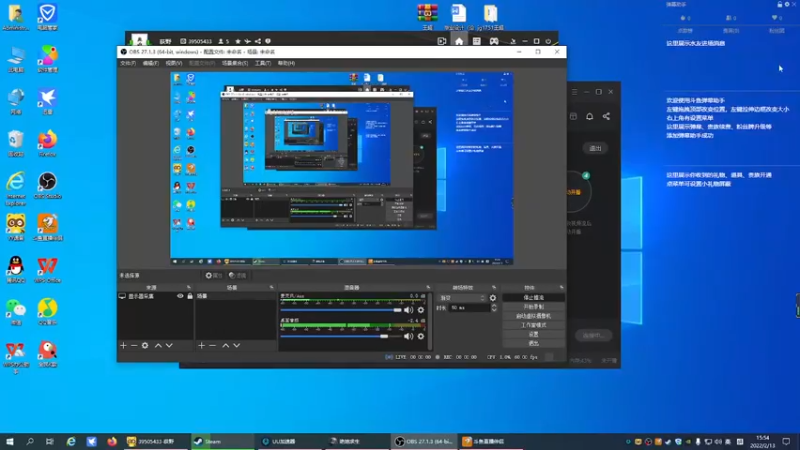Click gamepad icon in Douyu streamer window

coord(494,41)
